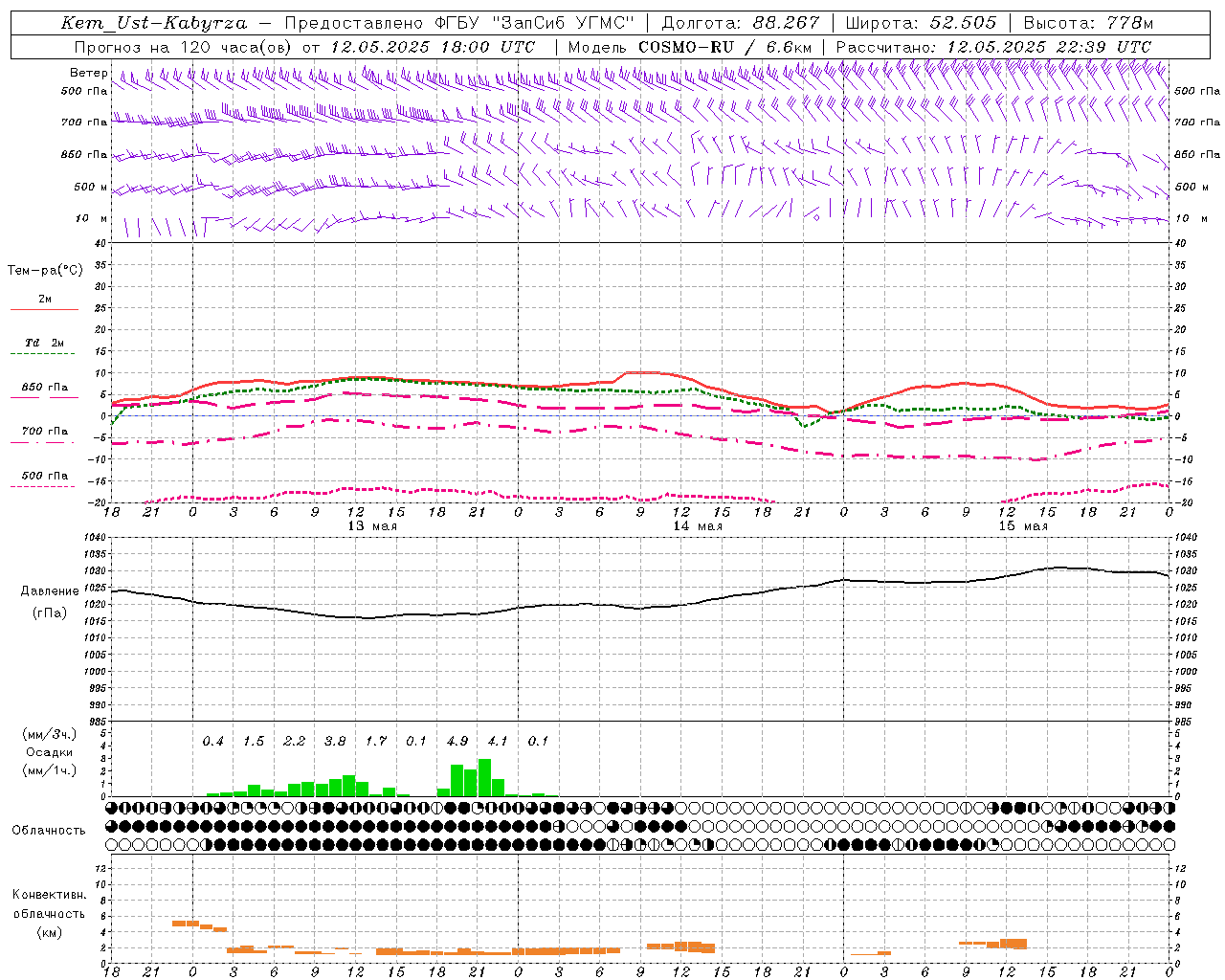Click the 15 мая date label
This screenshot has height=980, width=1225.
(x=1023, y=526)
